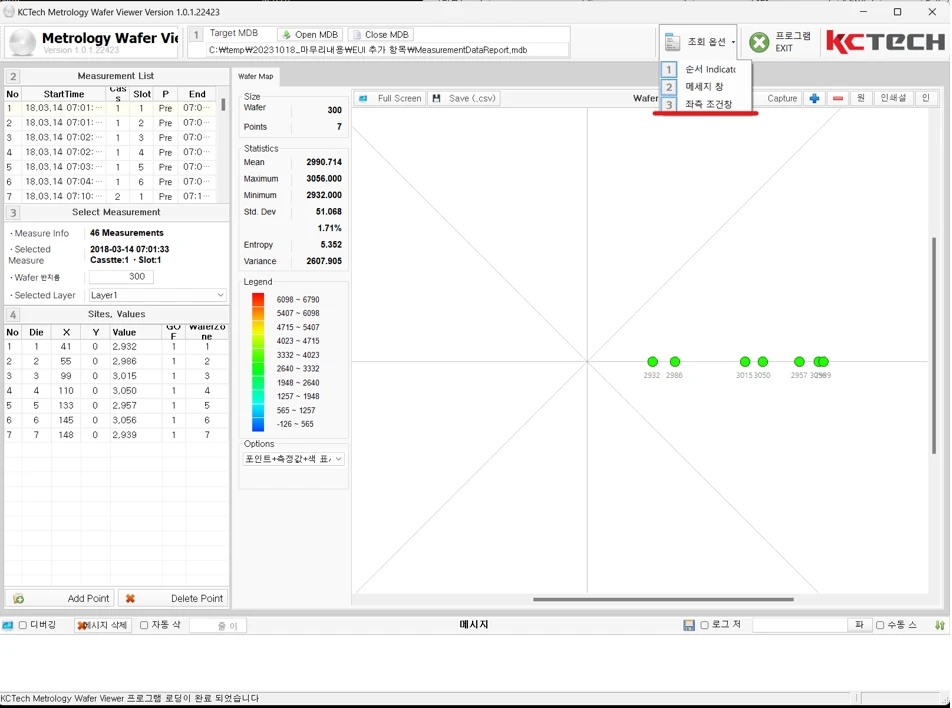Toggle the 수동 스 checkbox
Viewport: 952px width, 708px height.
click(x=880, y=625)
